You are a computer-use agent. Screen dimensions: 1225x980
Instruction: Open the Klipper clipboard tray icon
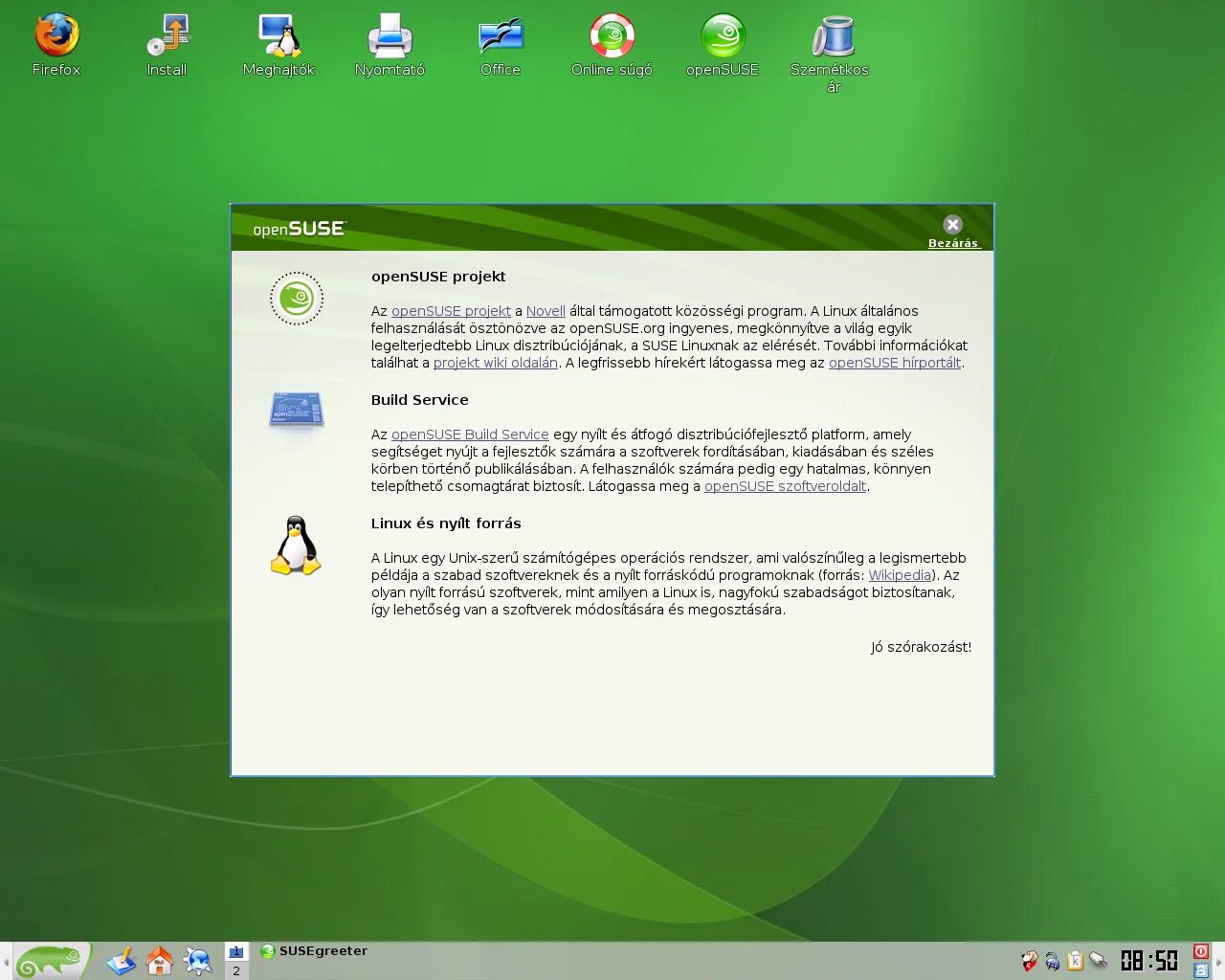point(1075,961)
